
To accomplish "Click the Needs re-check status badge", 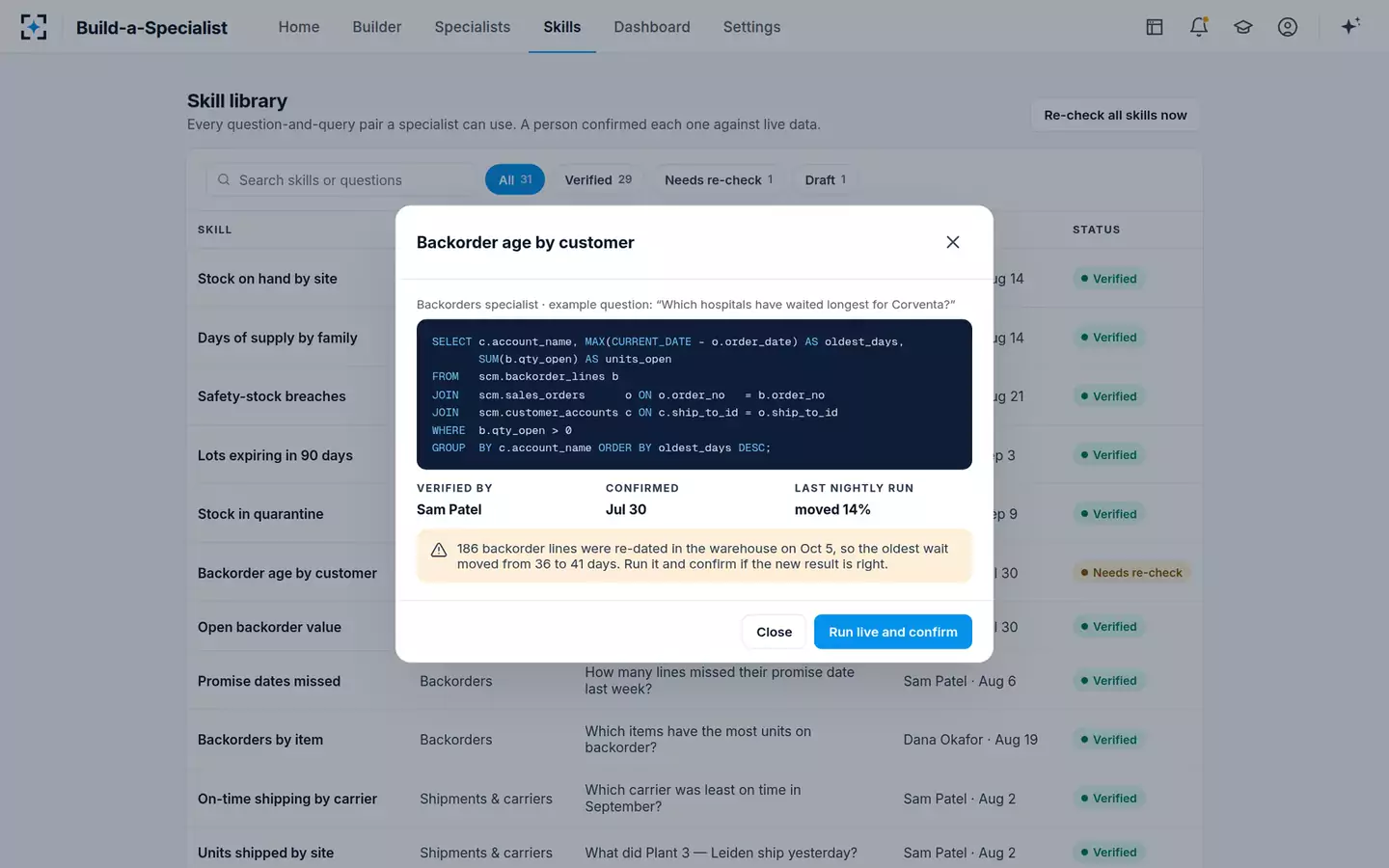I will [1132, 573].
